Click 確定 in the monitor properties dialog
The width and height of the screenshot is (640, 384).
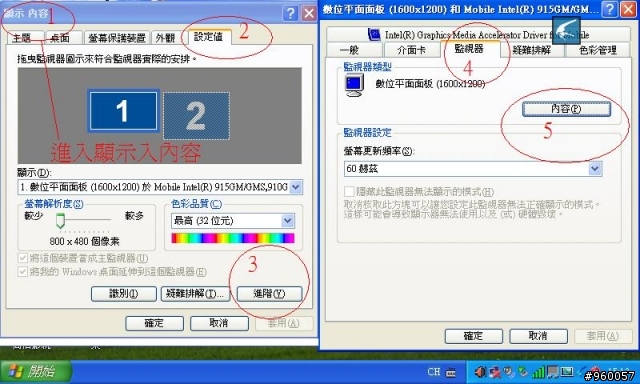tap(473, 336)
